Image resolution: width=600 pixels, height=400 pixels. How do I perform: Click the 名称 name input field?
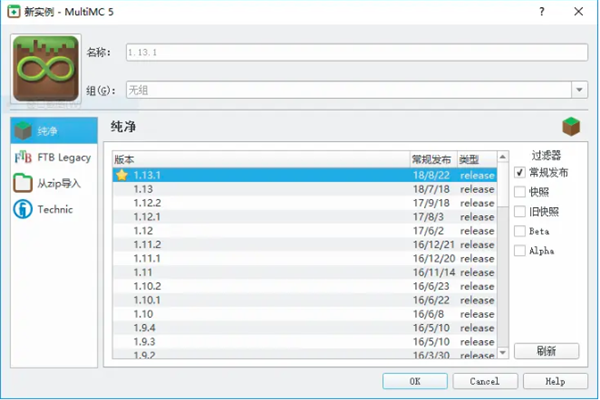point(357,52)
